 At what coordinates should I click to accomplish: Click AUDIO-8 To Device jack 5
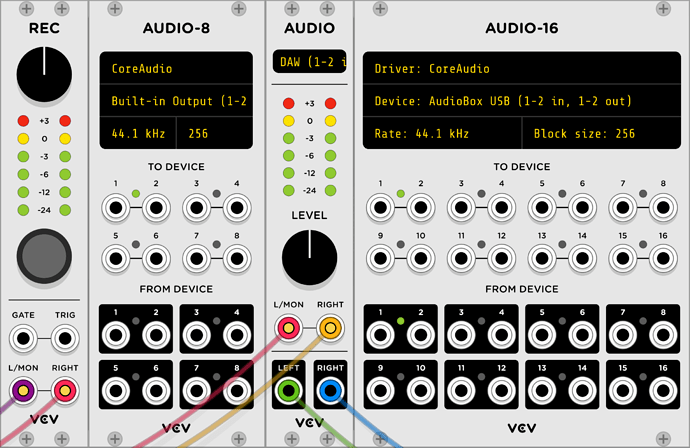click(116, 258)
